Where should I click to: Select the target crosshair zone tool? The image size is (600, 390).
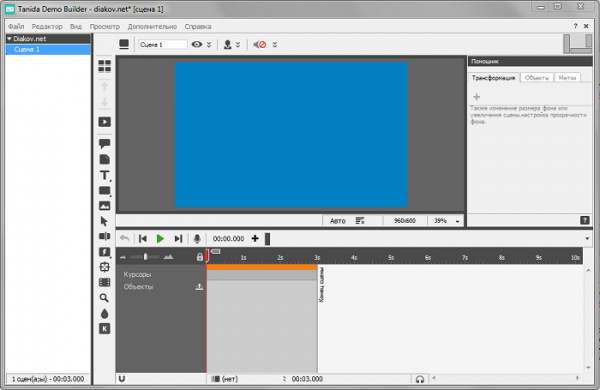click(x=104, y=267)
